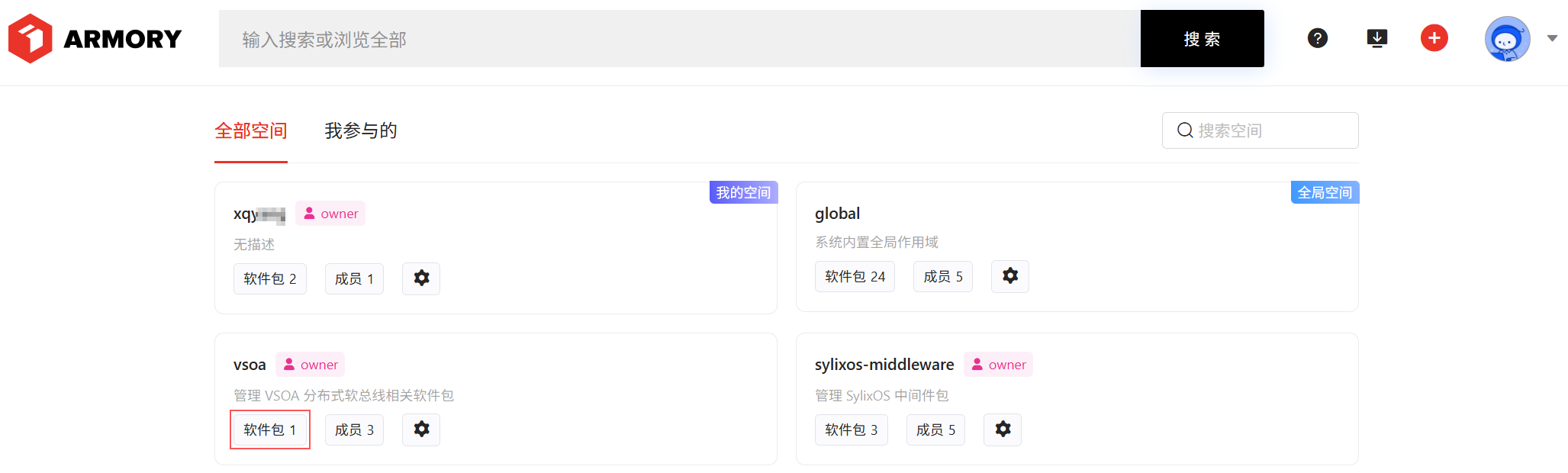View 成员 3 of vsoa space

[354, 430]
